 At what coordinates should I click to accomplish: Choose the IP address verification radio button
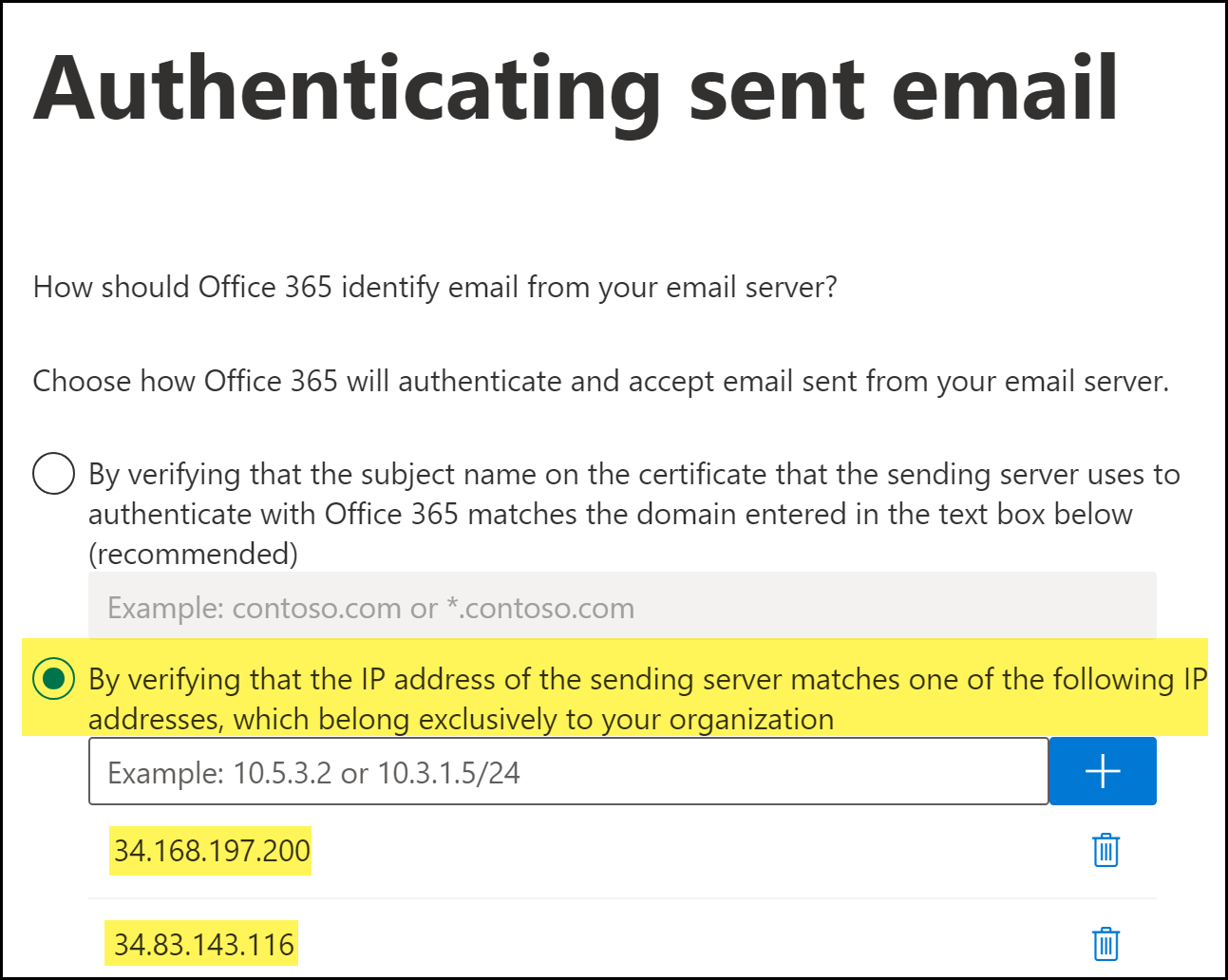point(54,679)
